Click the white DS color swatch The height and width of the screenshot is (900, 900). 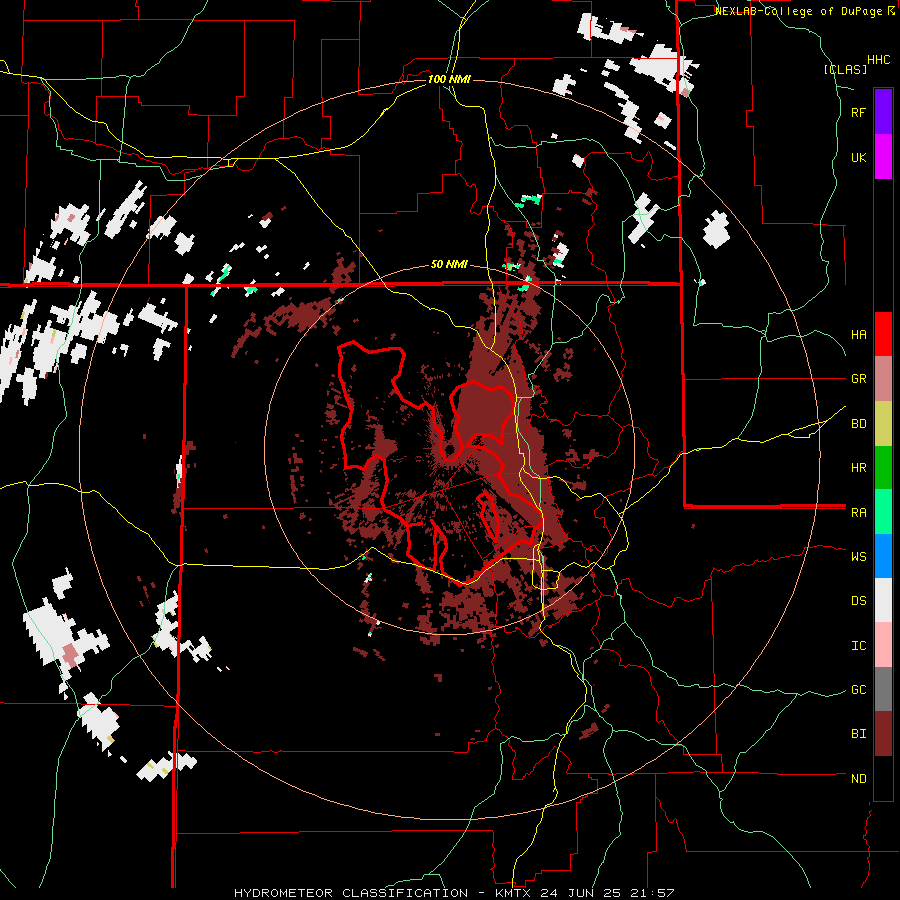coord(883,600)
